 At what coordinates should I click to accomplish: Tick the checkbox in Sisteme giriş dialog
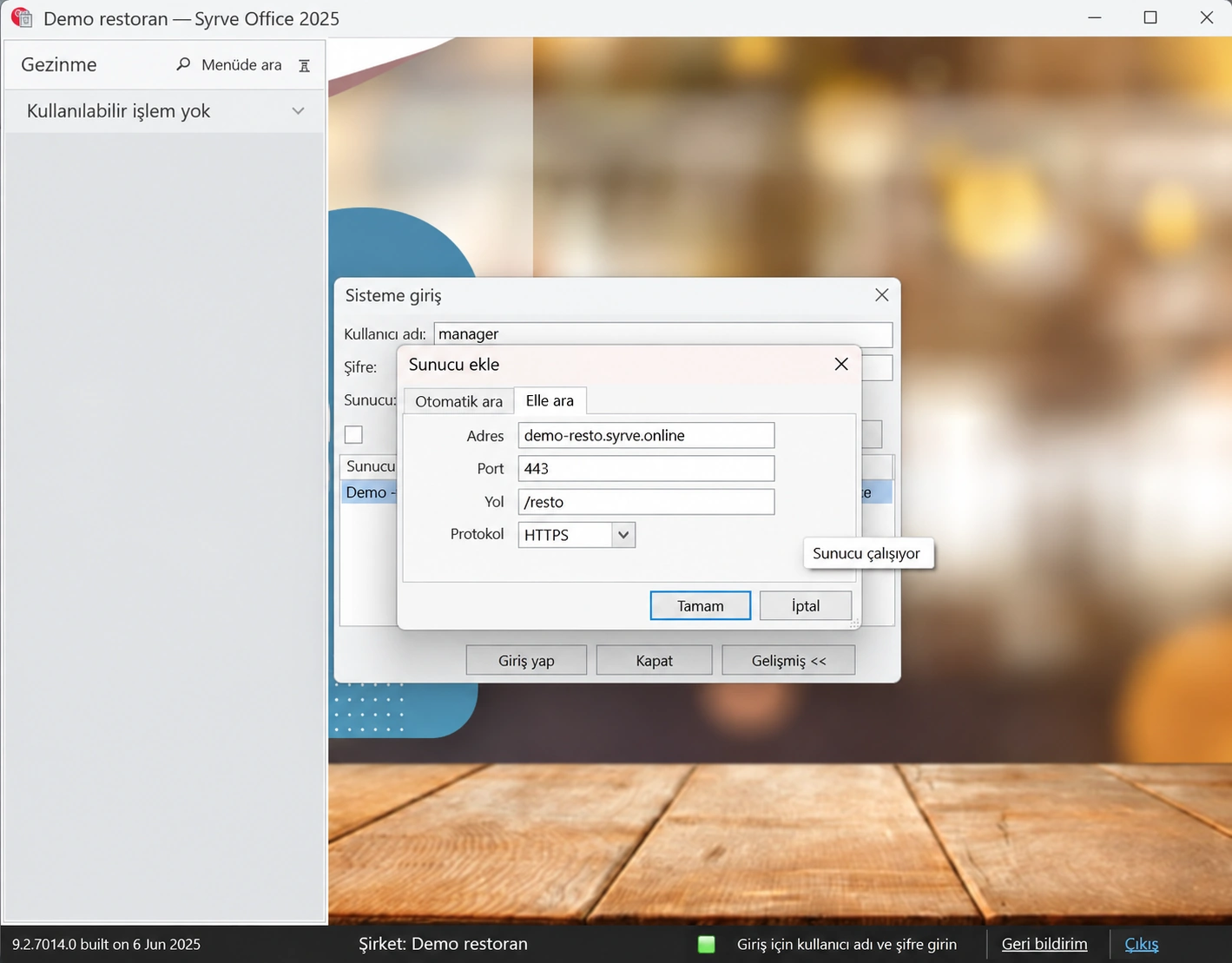353,434
